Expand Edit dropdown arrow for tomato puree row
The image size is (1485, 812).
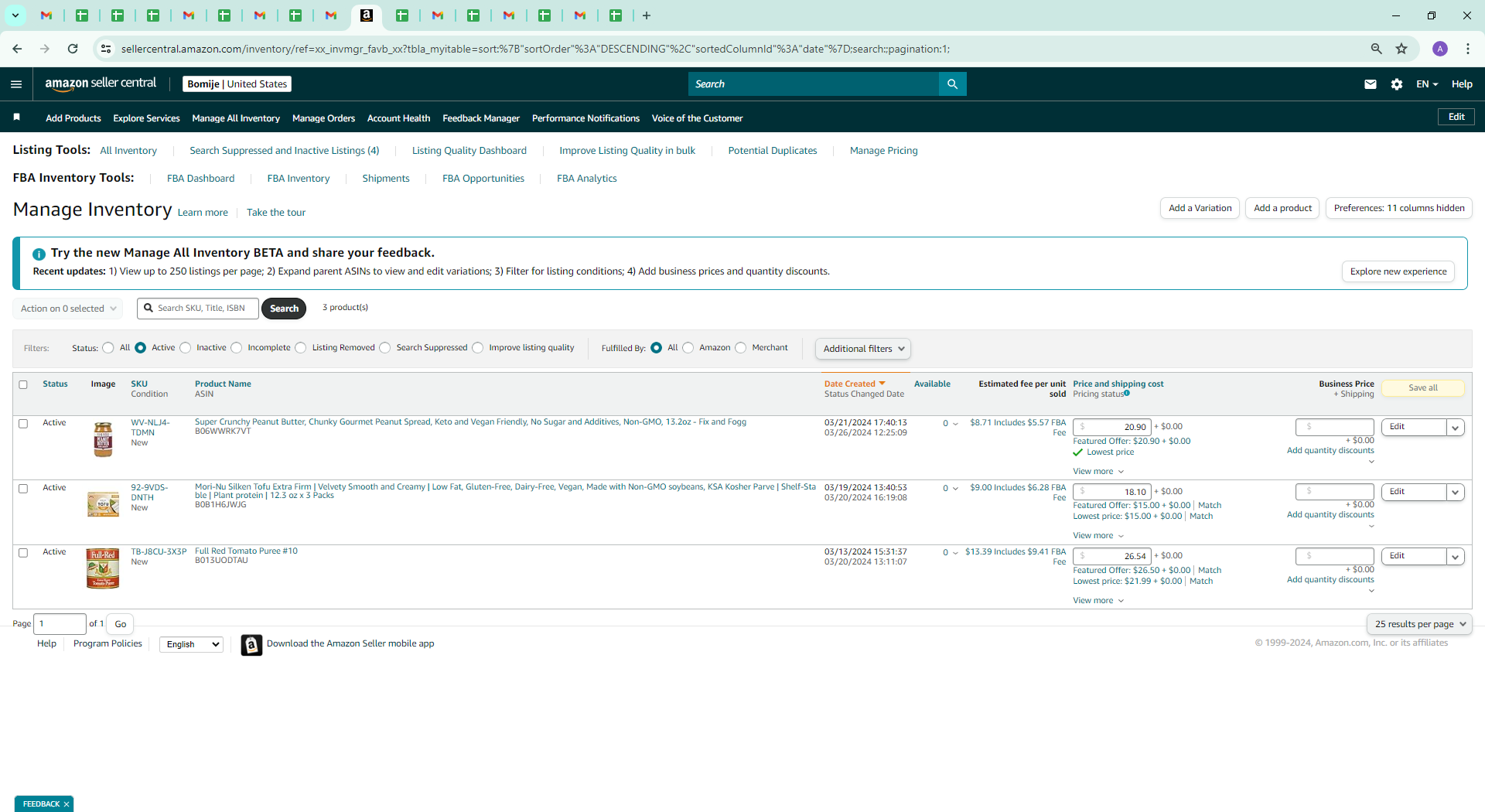(1456, 557)
